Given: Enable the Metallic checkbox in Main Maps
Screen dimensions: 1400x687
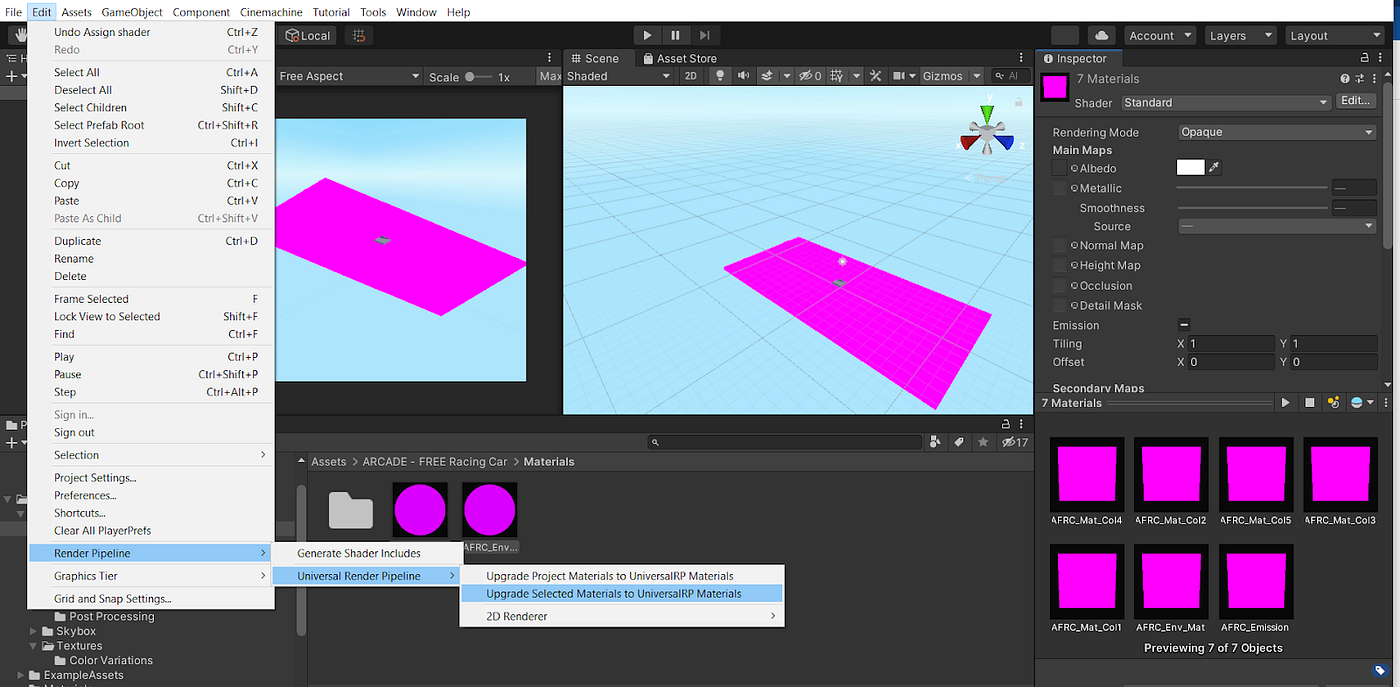Looking at the screenshot, I should [x=1059, y=188].
